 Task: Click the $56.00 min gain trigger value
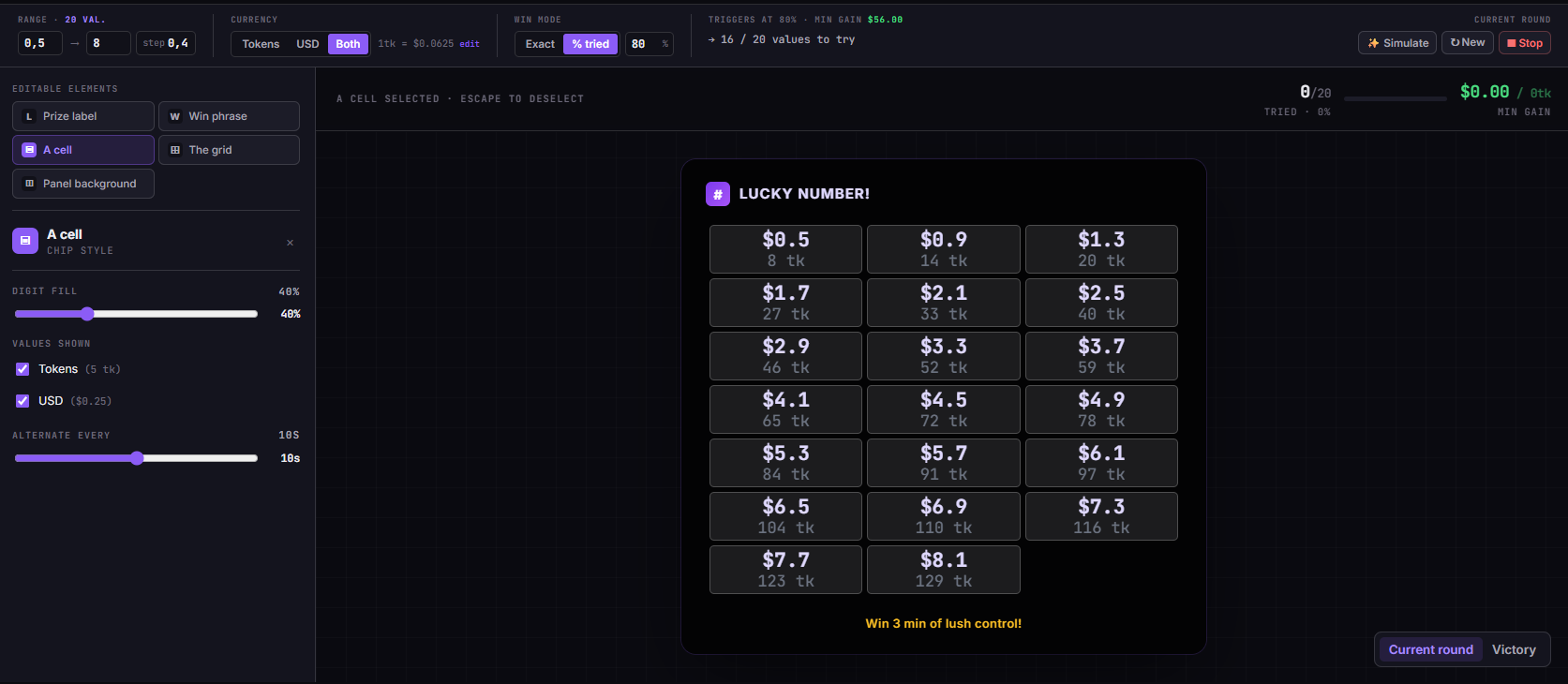coord(885,20)
